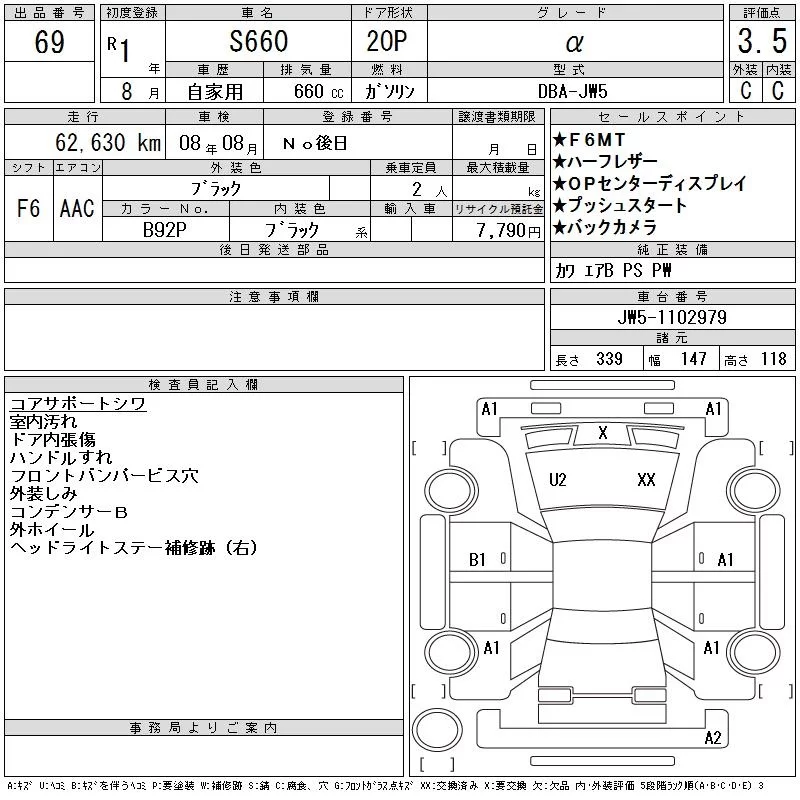Click the lot number 69
Screen dimensions: 800x800
pyautogui.click(x=49, y=42)
